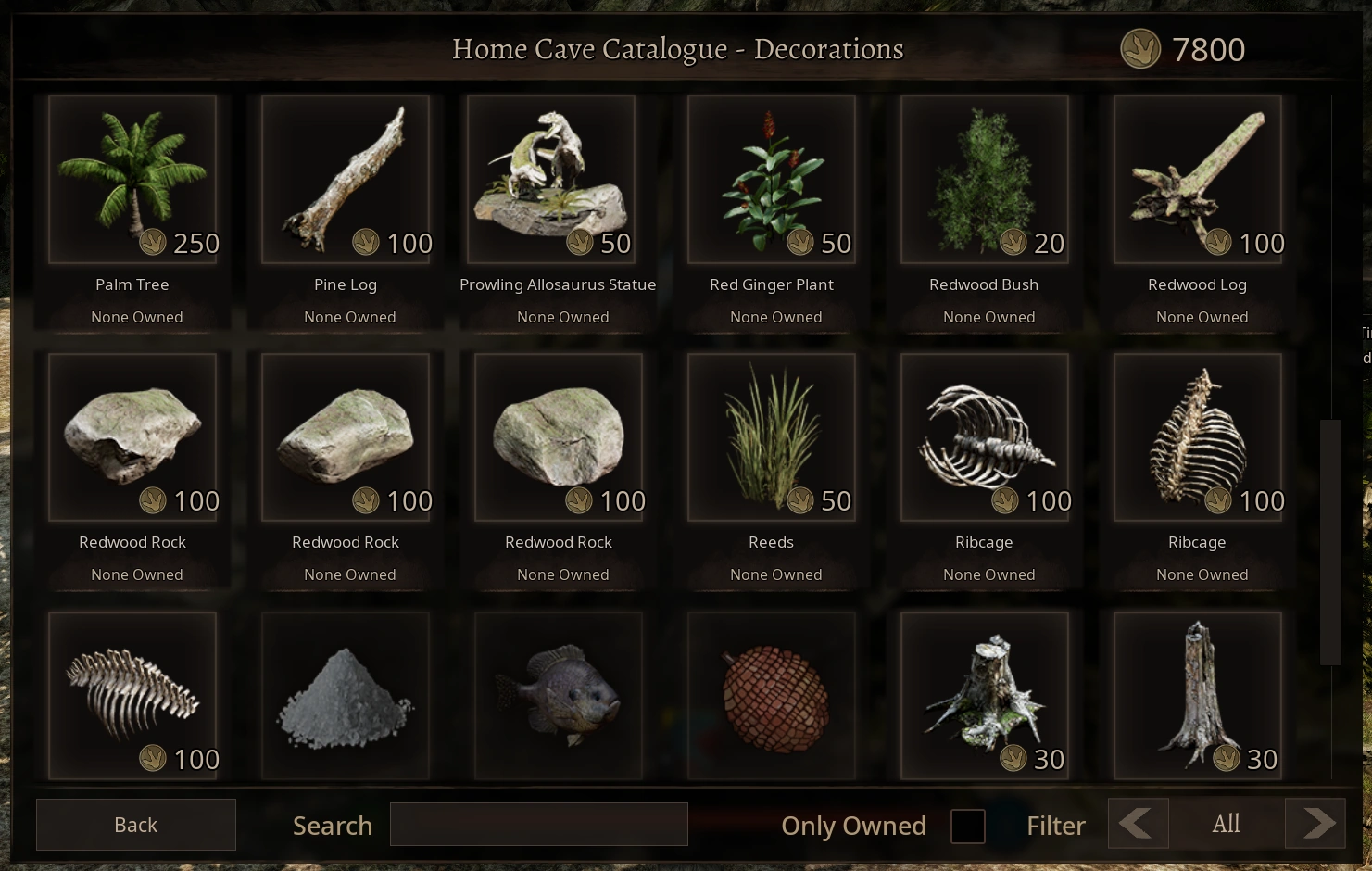Click the Back button
Image resolution: width=1372 pixels, height=871 pixels.
[x=136, y=825]
